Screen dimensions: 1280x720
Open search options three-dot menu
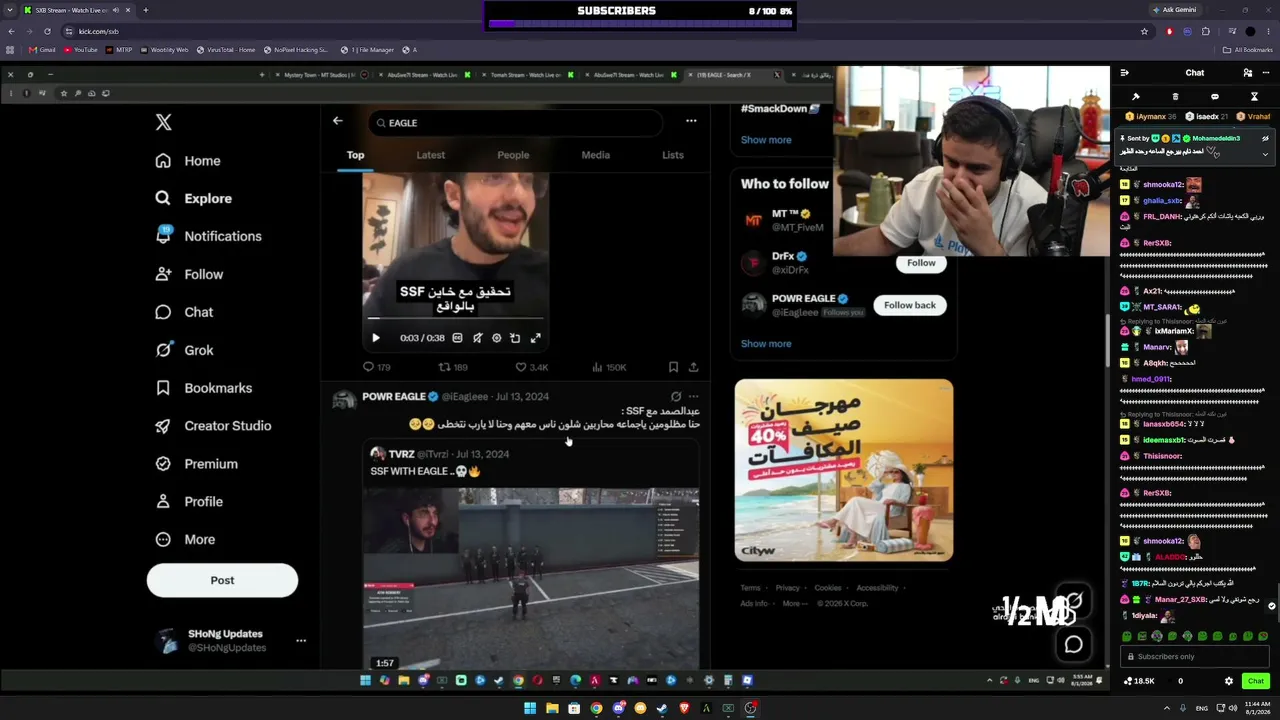pos(691,121)
